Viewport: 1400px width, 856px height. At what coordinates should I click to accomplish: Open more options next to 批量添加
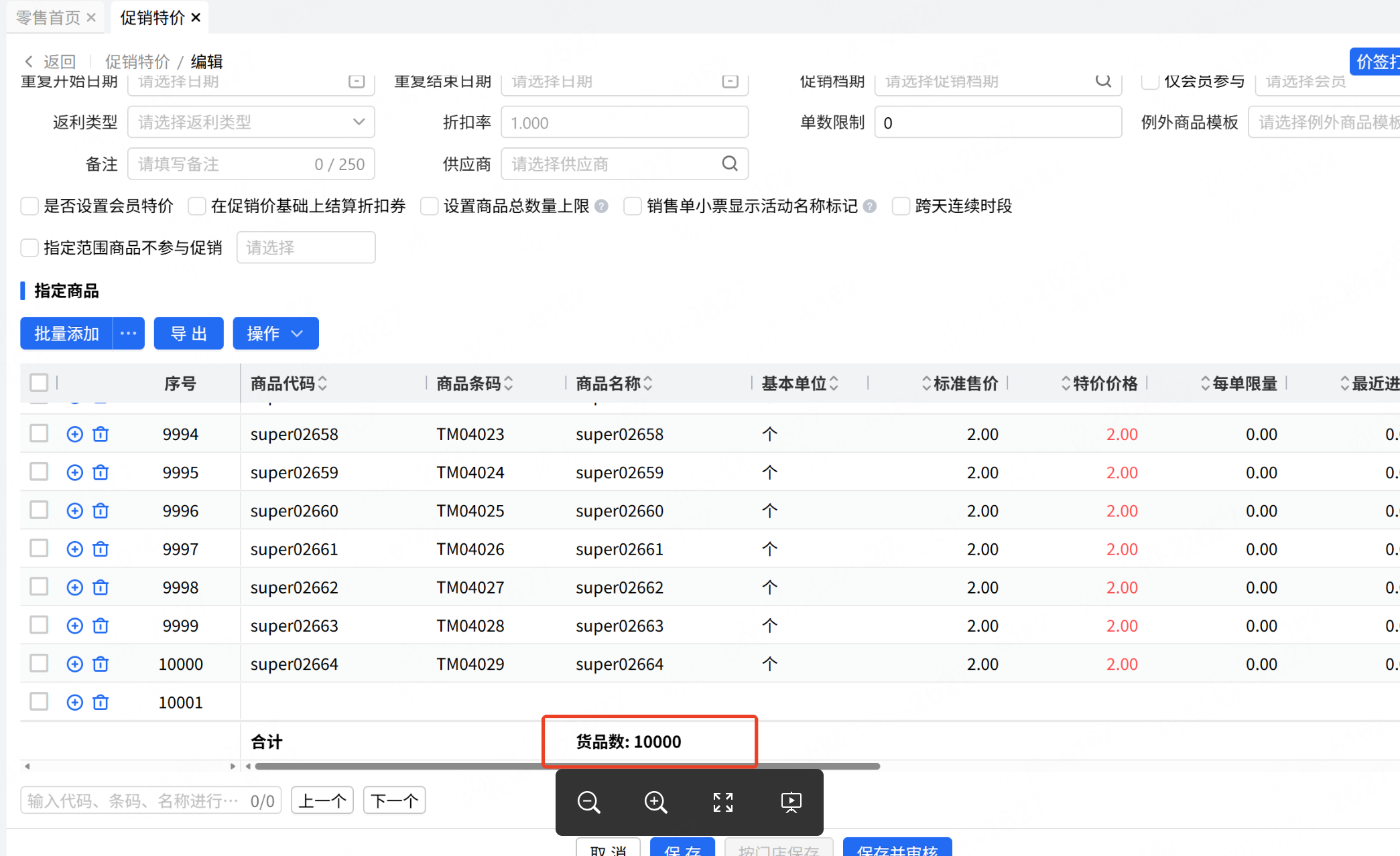129,334
